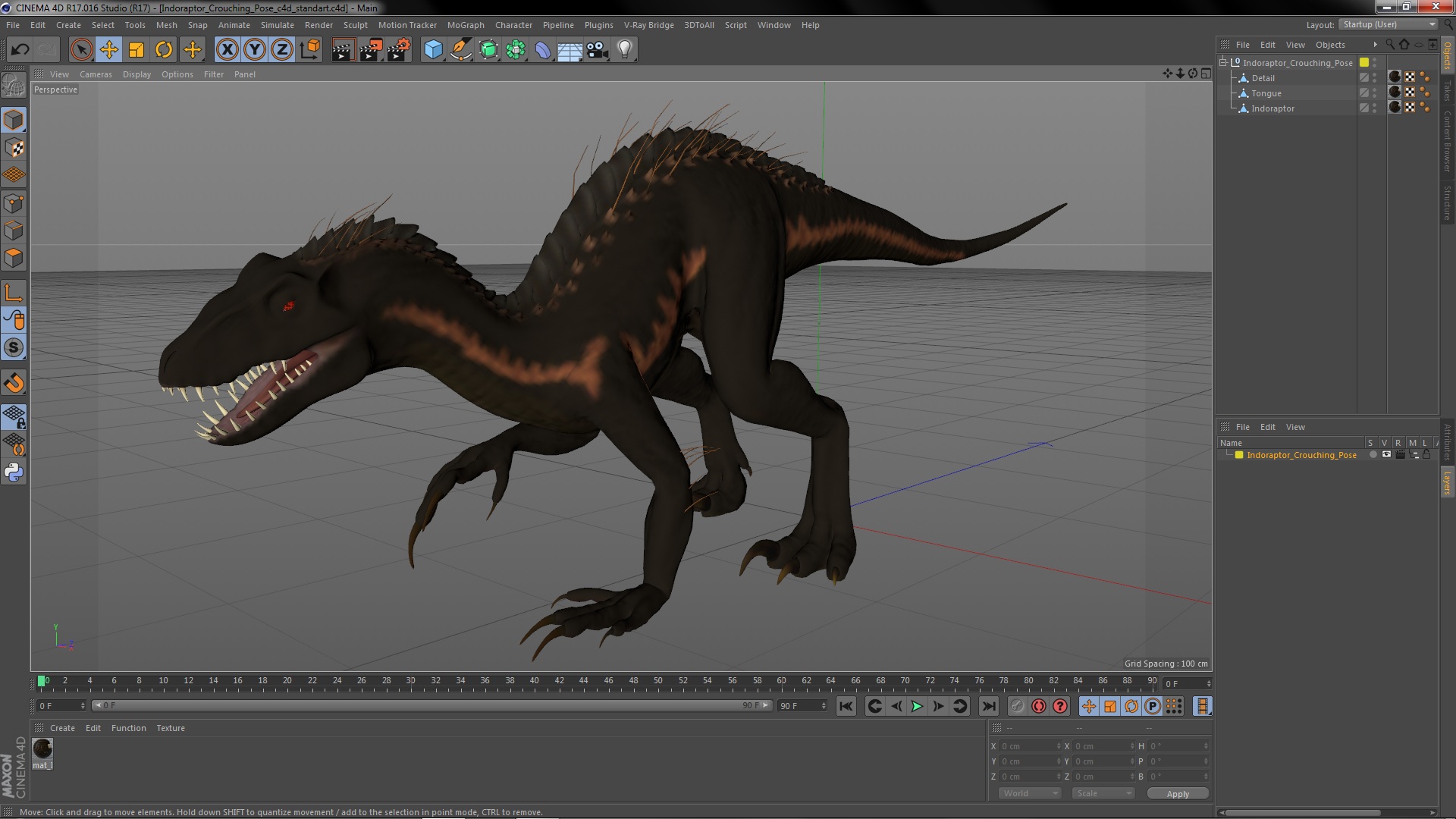Enable the Axis mode icon

(x=14, y=293)
